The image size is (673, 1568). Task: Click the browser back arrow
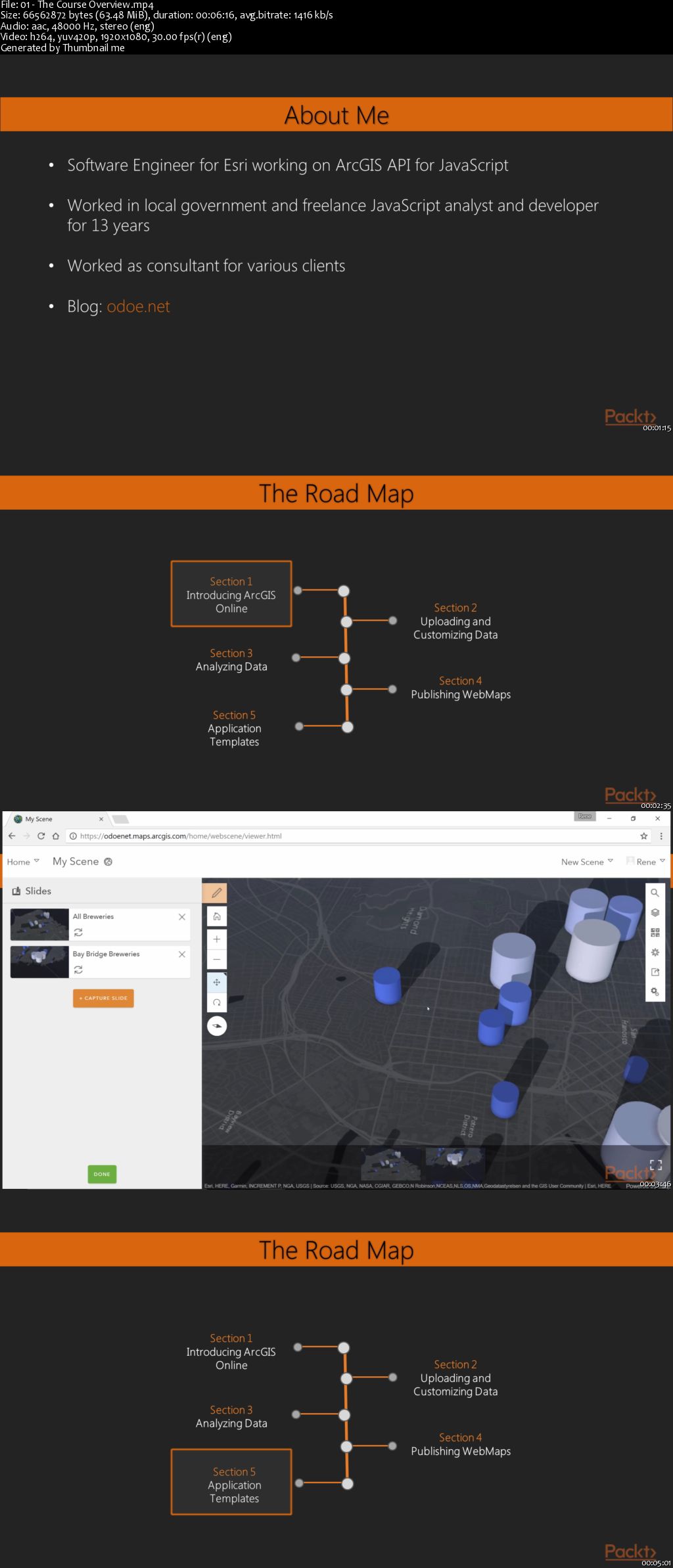pos(12,836)
